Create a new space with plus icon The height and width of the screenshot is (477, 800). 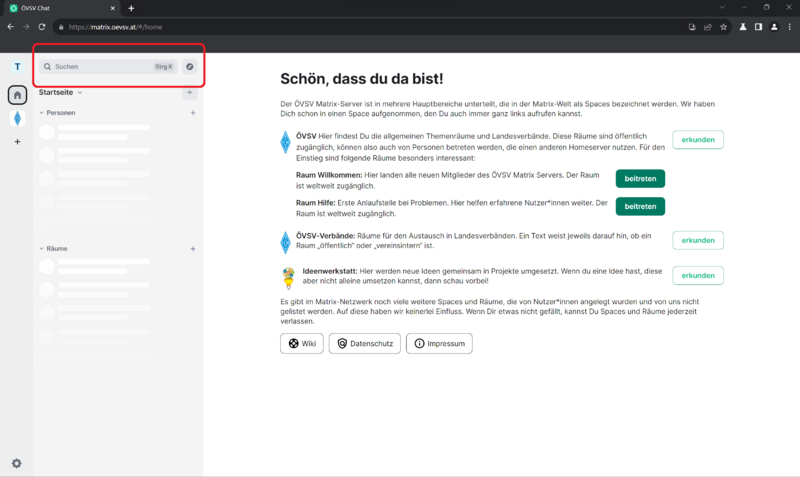point(17,142)
